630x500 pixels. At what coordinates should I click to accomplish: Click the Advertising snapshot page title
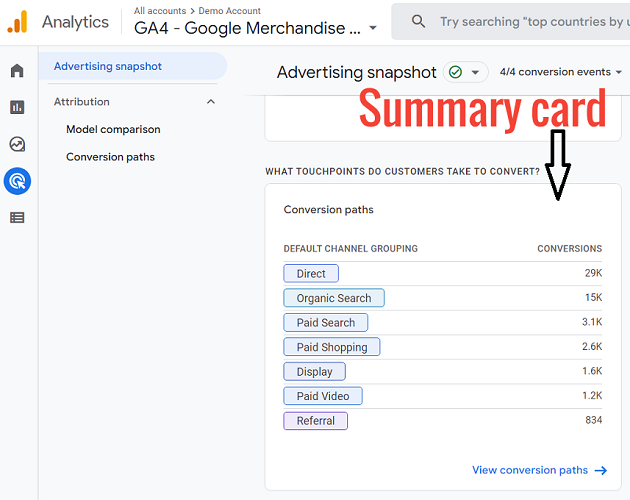pyautogui.click(x=356, y=72)
